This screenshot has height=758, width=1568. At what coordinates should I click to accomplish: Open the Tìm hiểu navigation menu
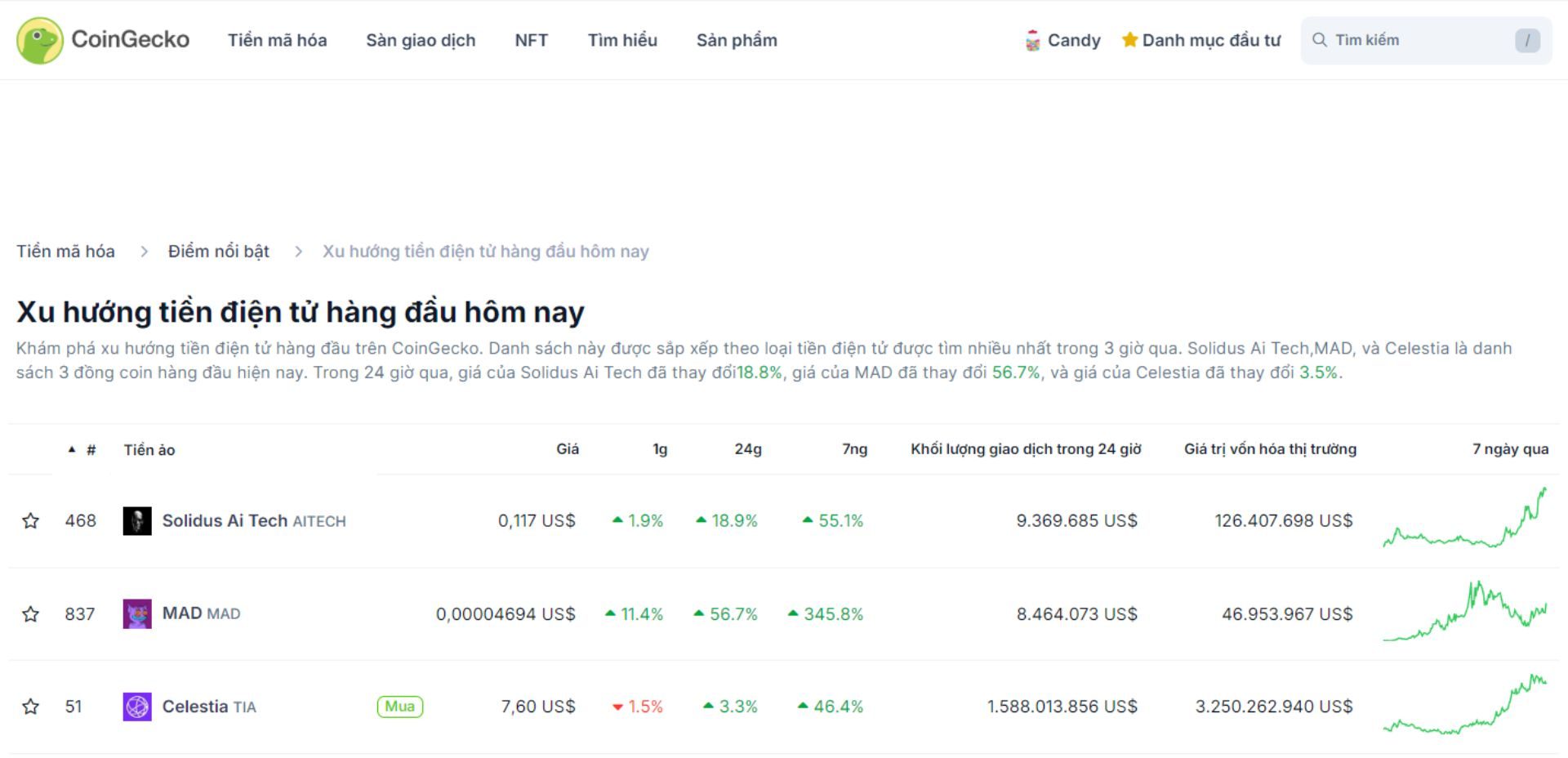point(623,40)
